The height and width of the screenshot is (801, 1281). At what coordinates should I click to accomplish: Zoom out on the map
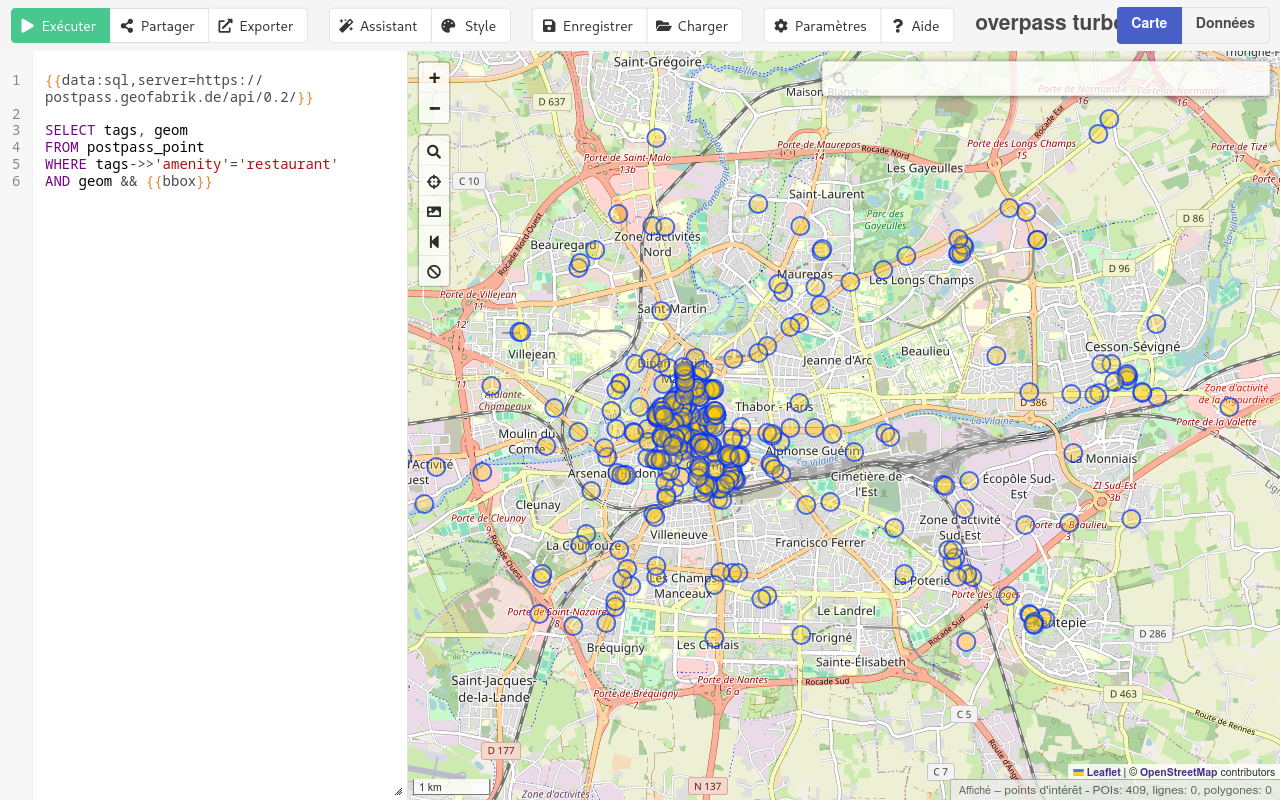[434, 108]
